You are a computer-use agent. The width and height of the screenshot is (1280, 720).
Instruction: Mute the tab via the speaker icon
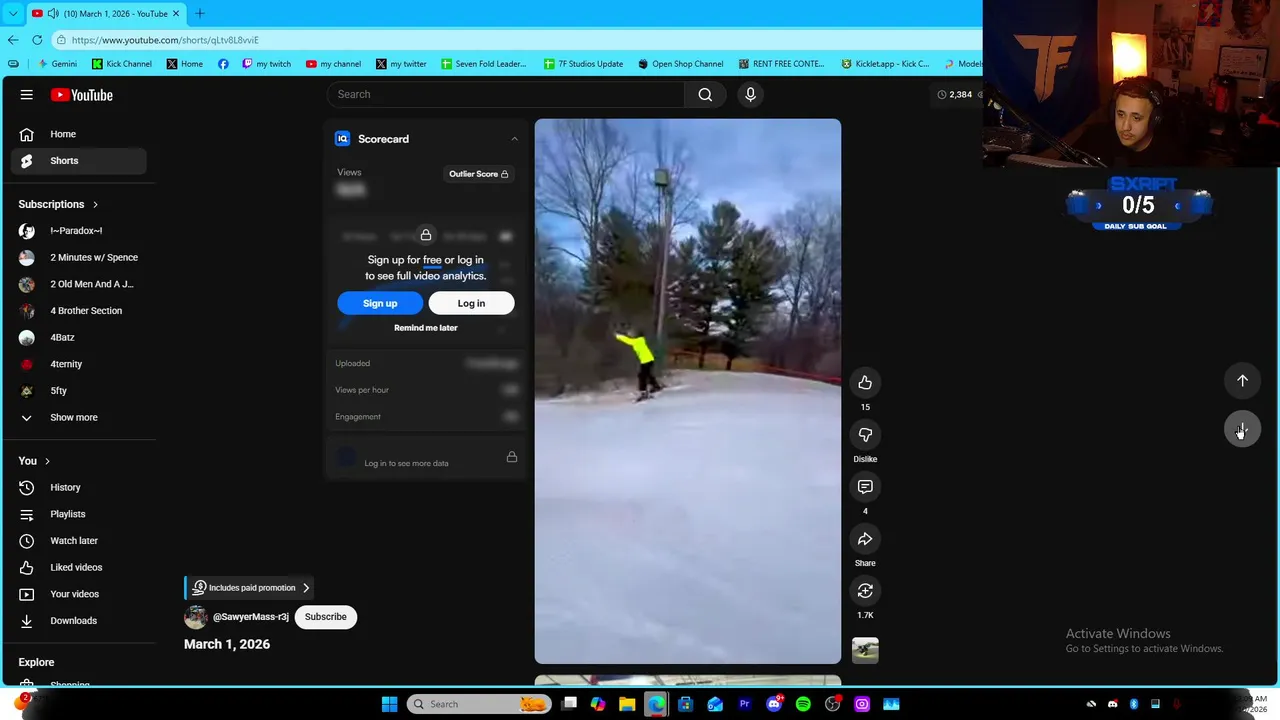pyautogui.click(x=52, y=14)
